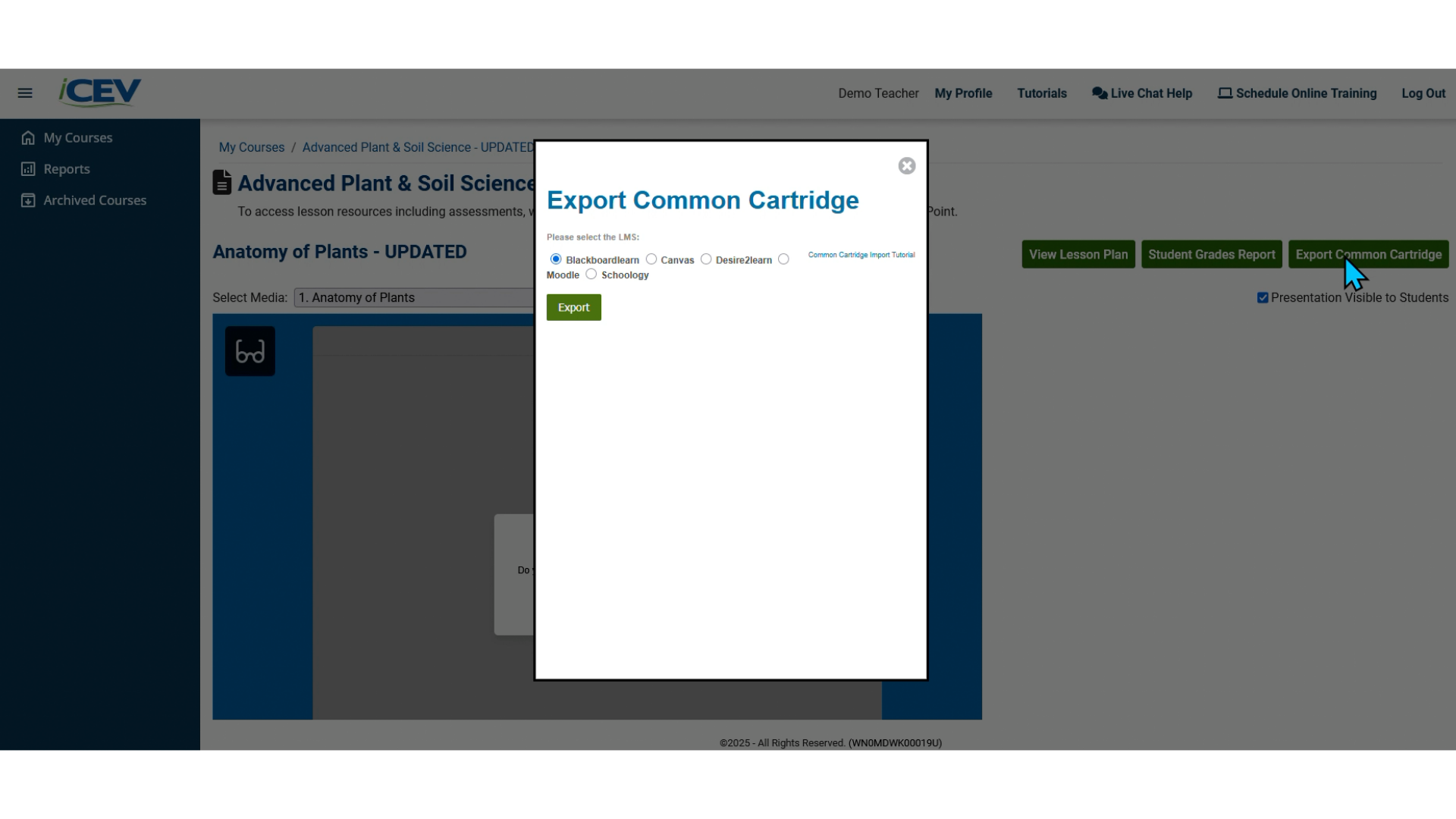This screenshot has width=1456, height=819.
Task: Click Advanced Plant & Soil Science breadcrumb
Action: coord(418,147)
